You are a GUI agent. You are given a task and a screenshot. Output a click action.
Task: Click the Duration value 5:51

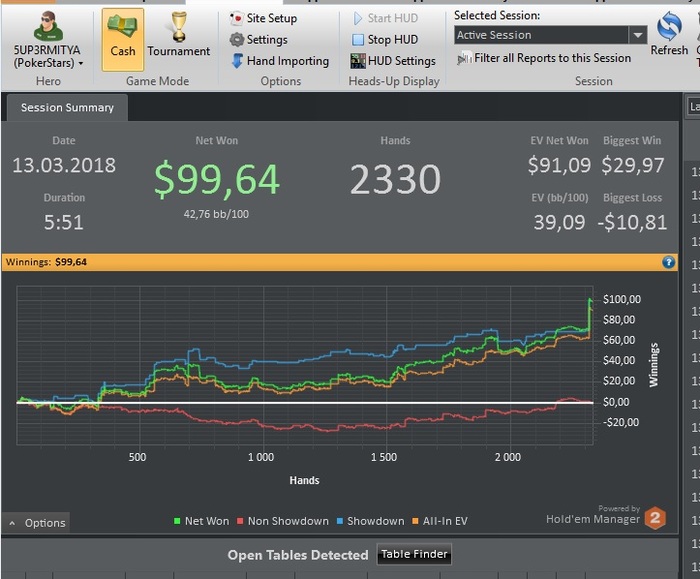pyautogui.click(x=64, y=222)
